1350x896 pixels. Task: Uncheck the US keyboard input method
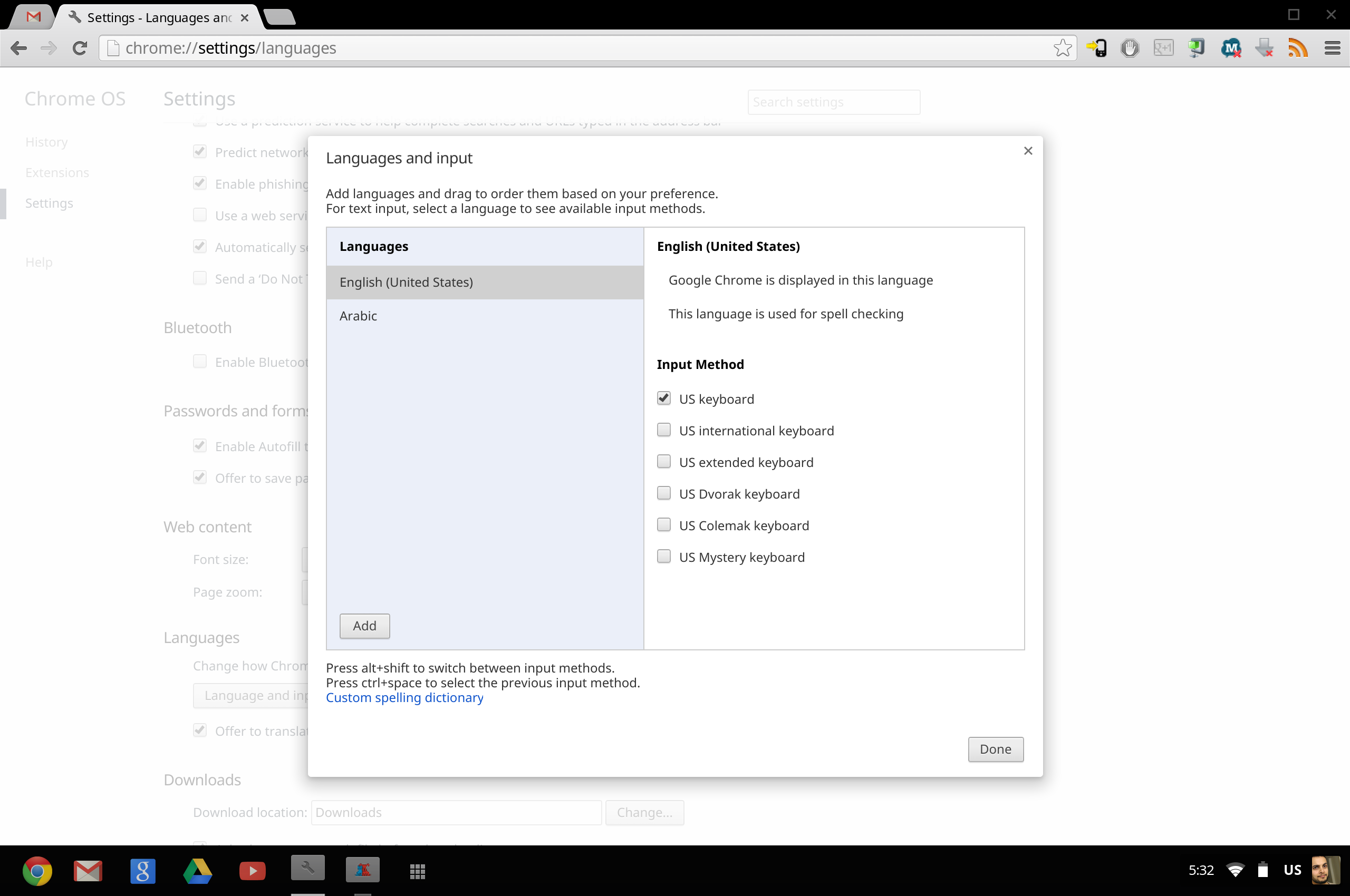[663, 398]
